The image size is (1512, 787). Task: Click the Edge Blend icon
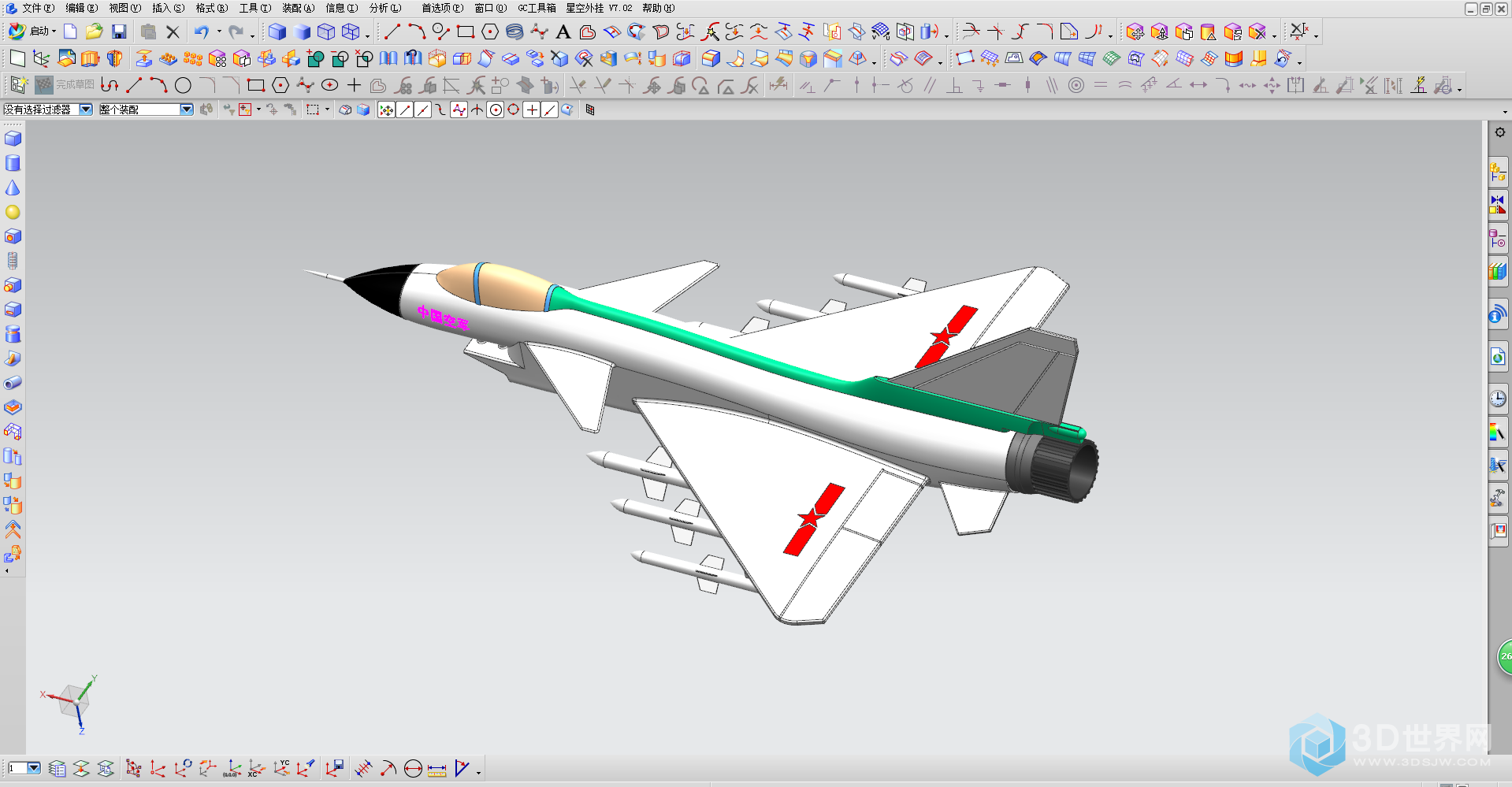[x=711, y=58]
